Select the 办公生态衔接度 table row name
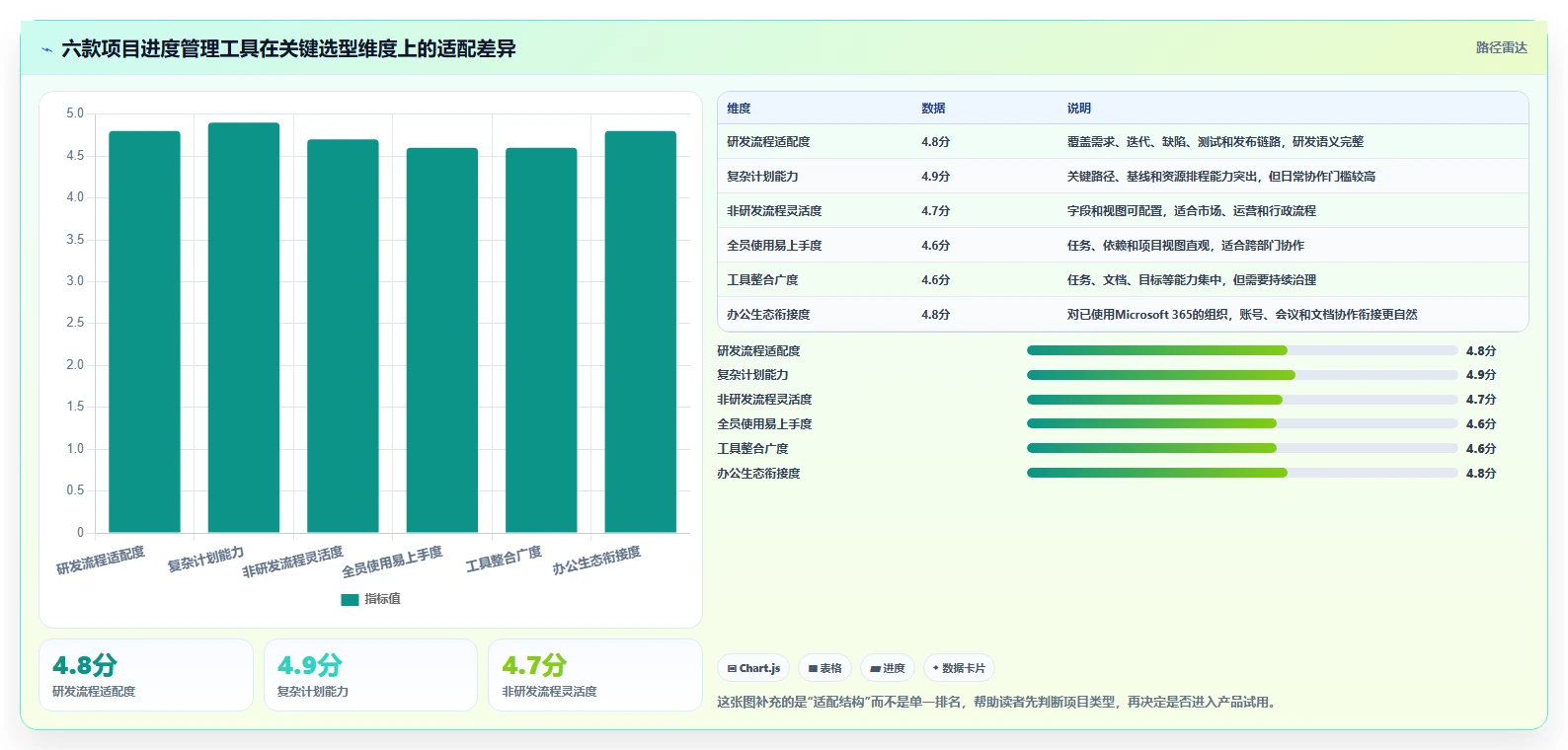This screenshot has height=750, width=1568. click(768, 315)
